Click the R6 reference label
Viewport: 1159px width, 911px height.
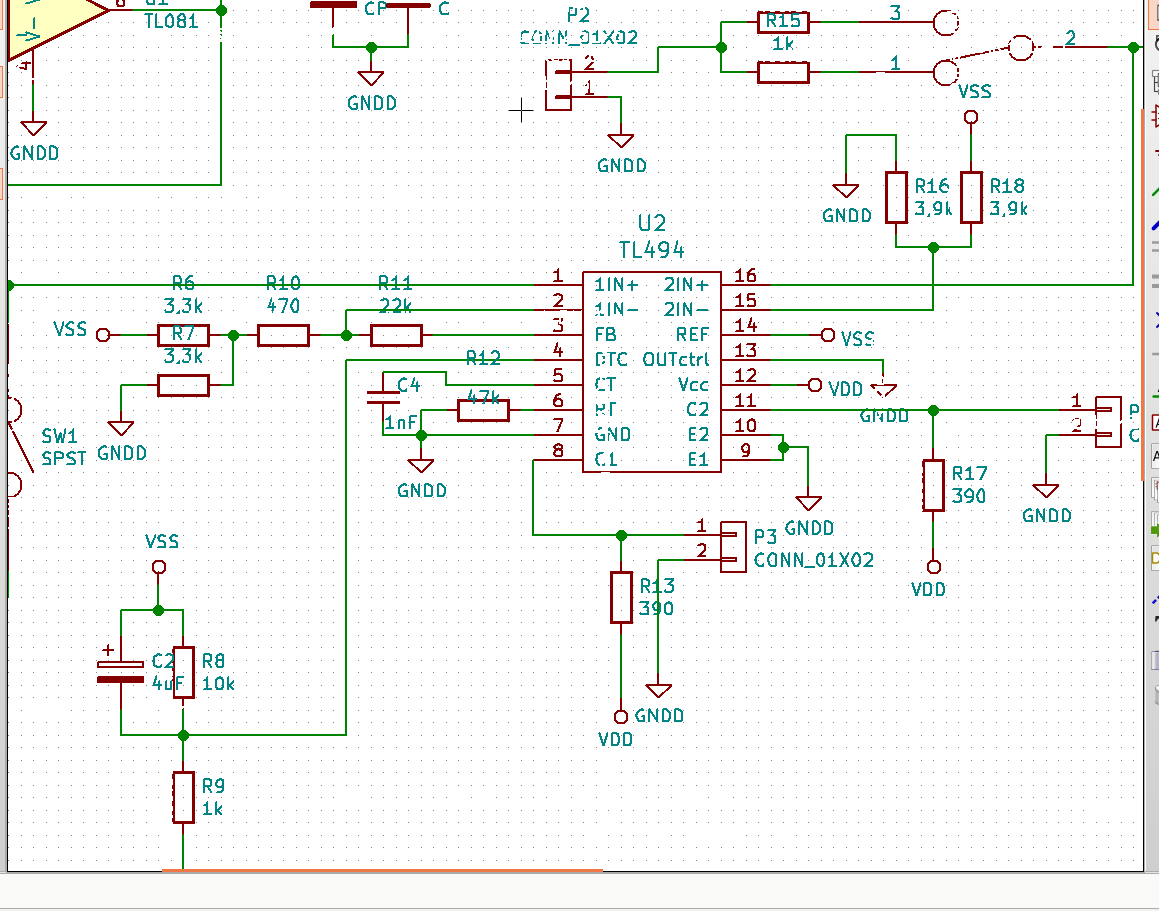[183, 282]
